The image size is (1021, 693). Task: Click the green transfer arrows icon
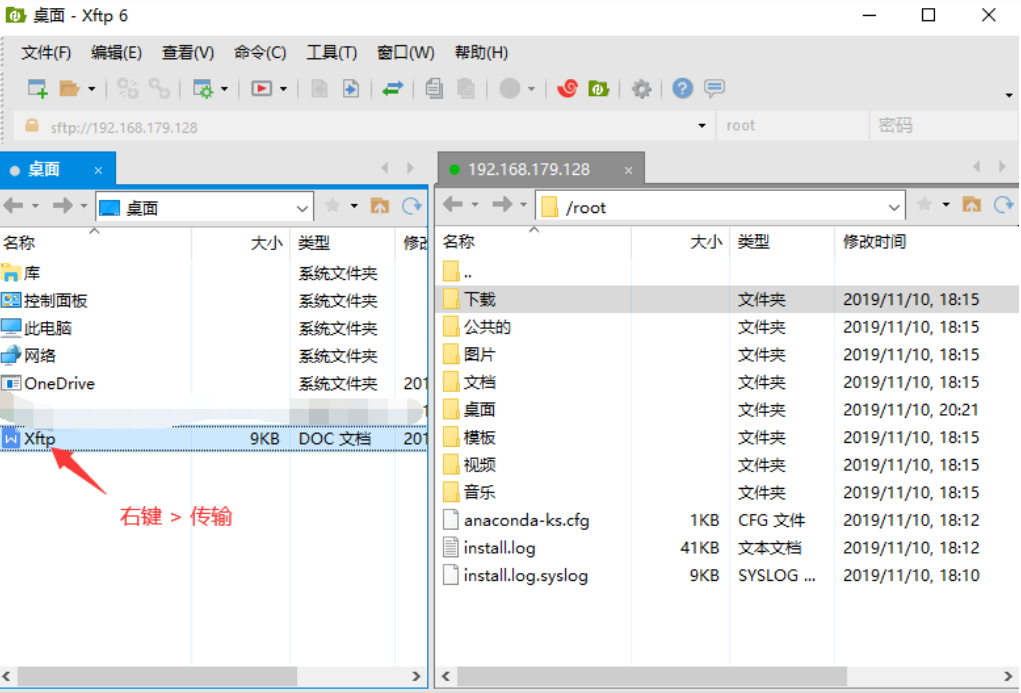pyautogui.click(x=393, y=89)
